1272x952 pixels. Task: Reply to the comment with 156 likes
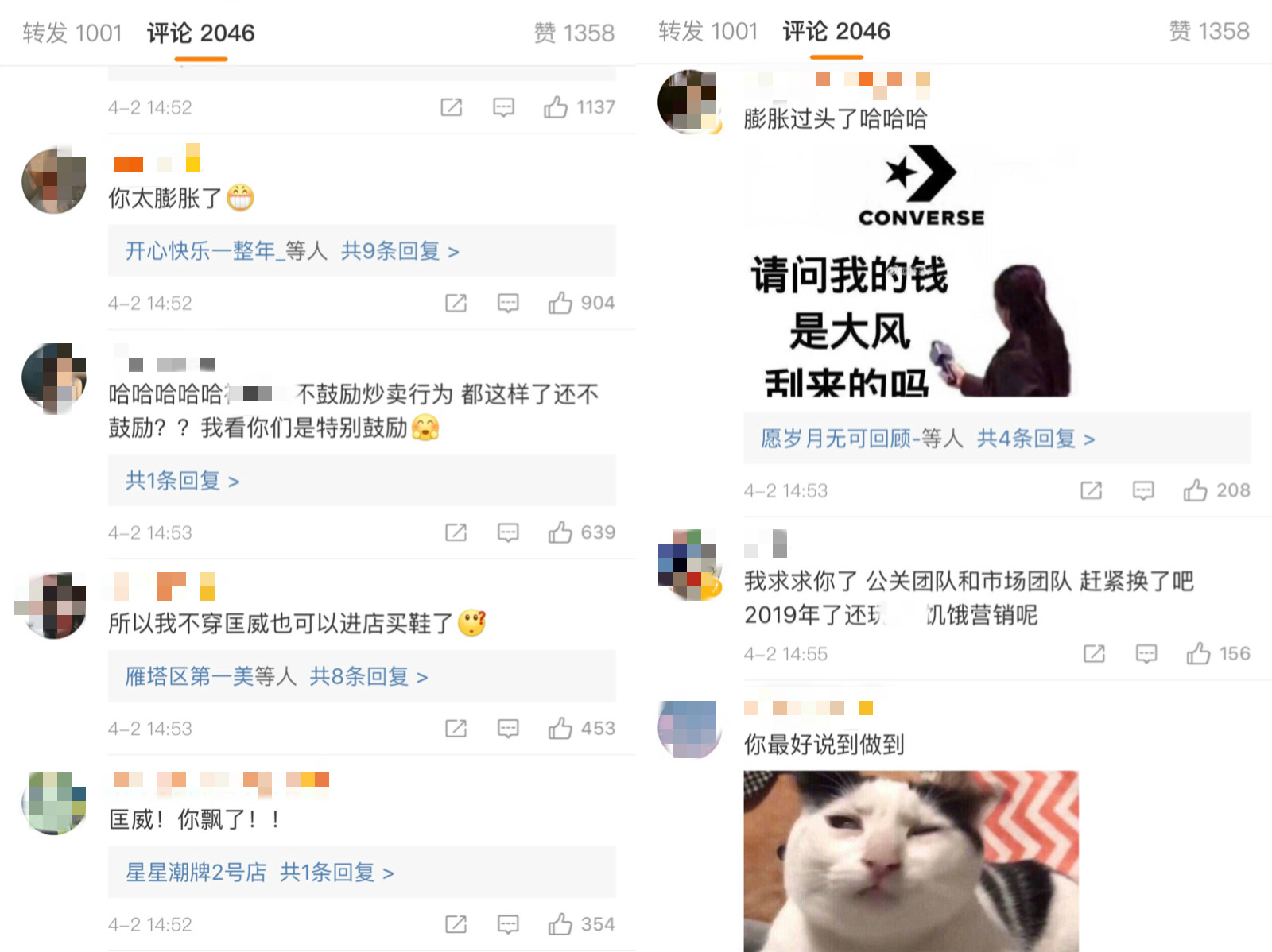pos(1146,654)
